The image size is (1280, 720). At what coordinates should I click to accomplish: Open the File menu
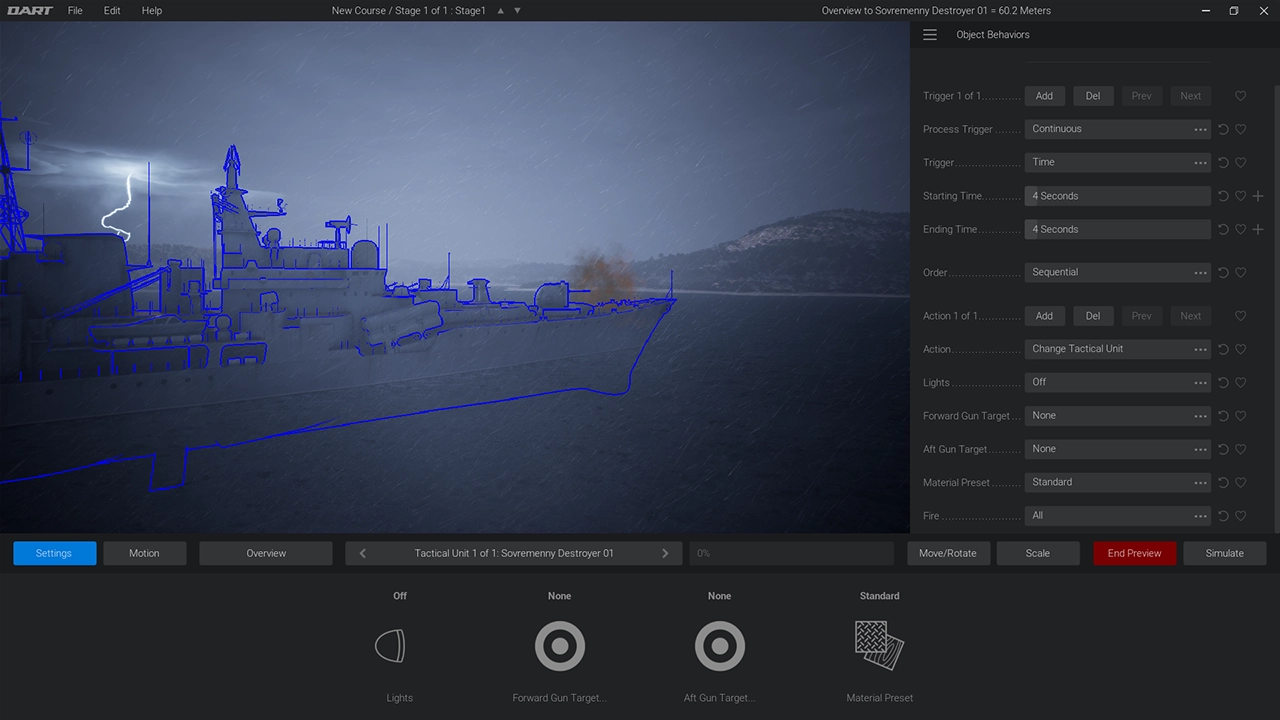(x=75, y=10)
